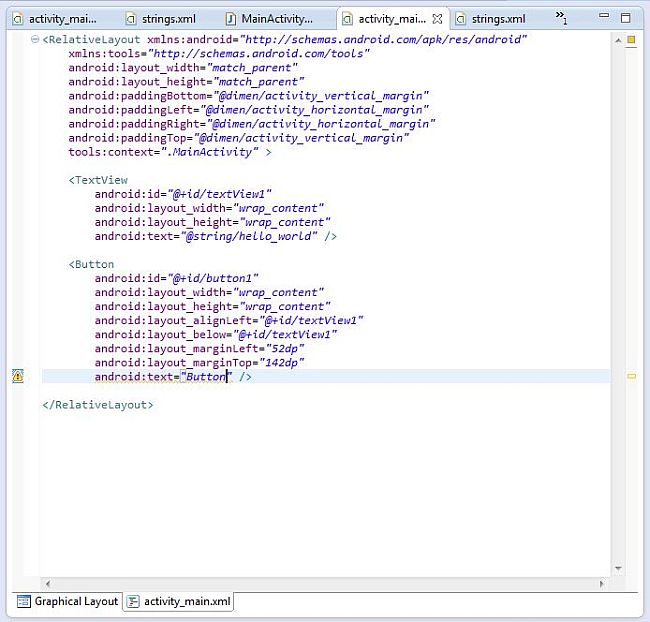Click the xmlns:tools namespace line
The width and height of the screenshot is (650, 622).
coord(219,53)
